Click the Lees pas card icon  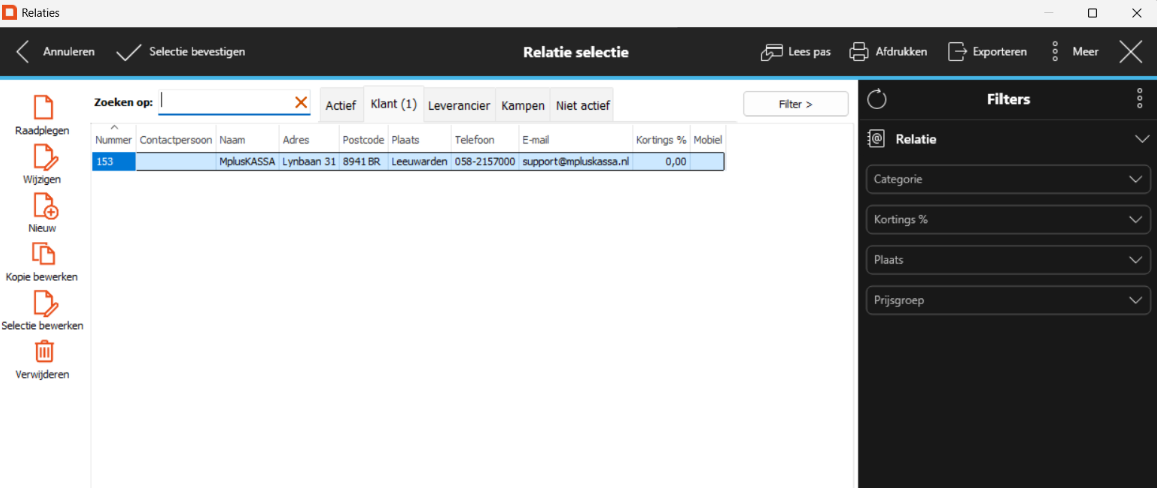(772, 52)
